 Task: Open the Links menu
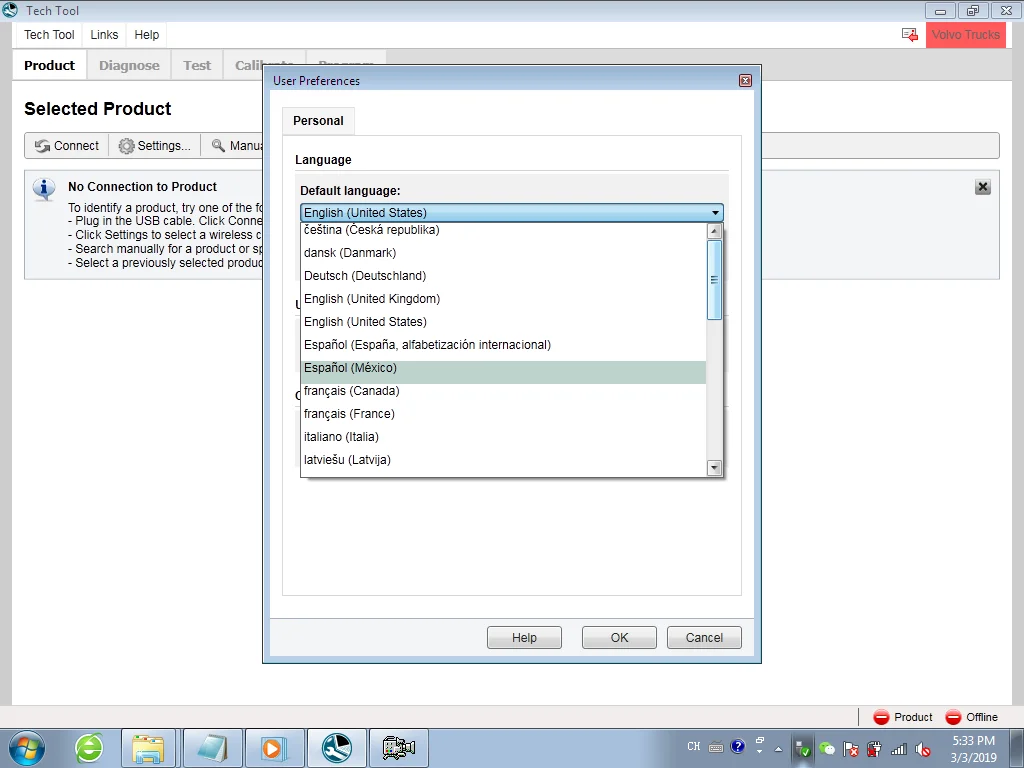click(104, 35)
